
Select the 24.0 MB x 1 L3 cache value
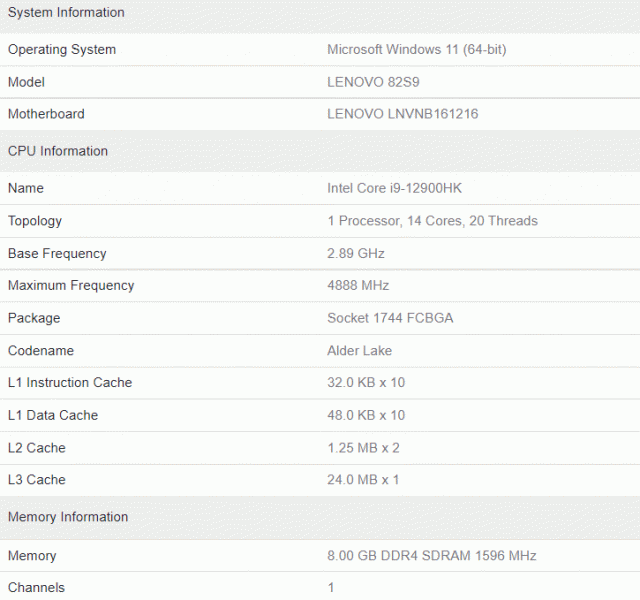coord(363,480)
